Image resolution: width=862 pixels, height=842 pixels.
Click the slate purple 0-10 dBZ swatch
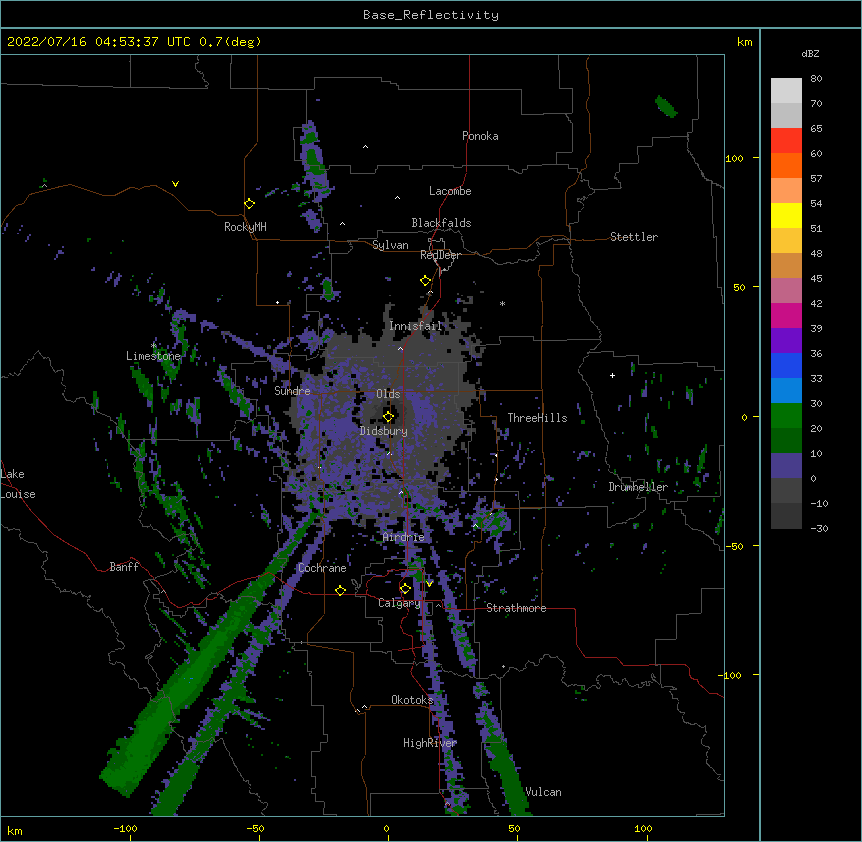tap(786, 466)
